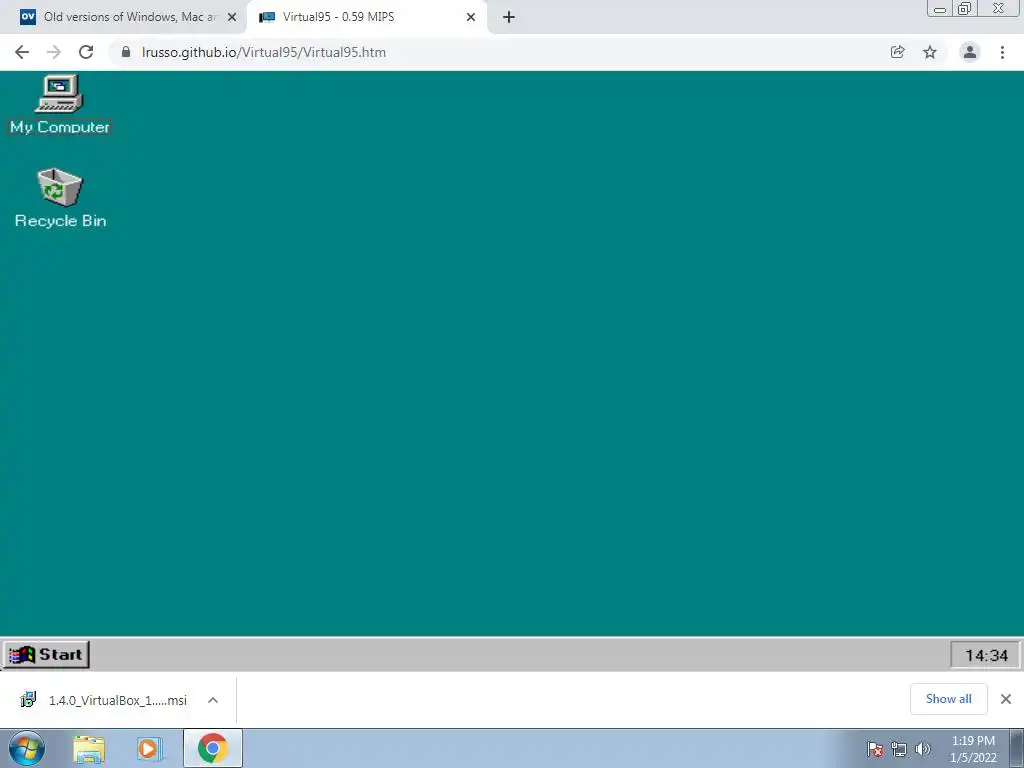Open a new browser tab
Screen dimensions: 1024x768
tap(509, 17)
